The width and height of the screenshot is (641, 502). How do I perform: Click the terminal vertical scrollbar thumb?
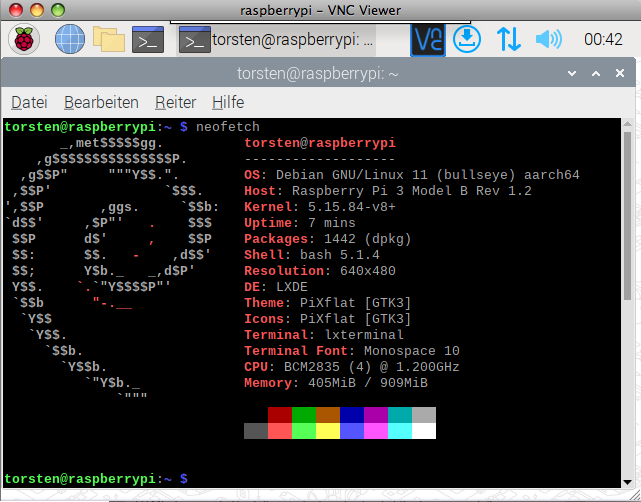[628, 216]
